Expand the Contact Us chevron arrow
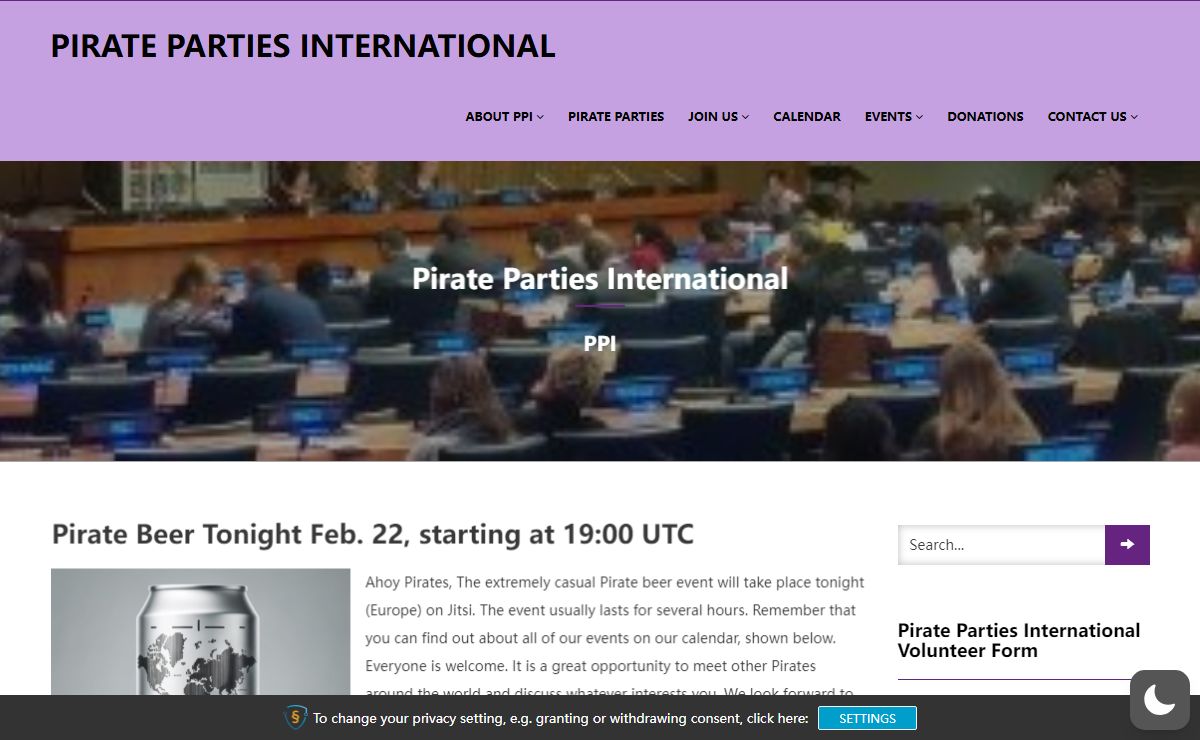 click(x=1134, y=117)
